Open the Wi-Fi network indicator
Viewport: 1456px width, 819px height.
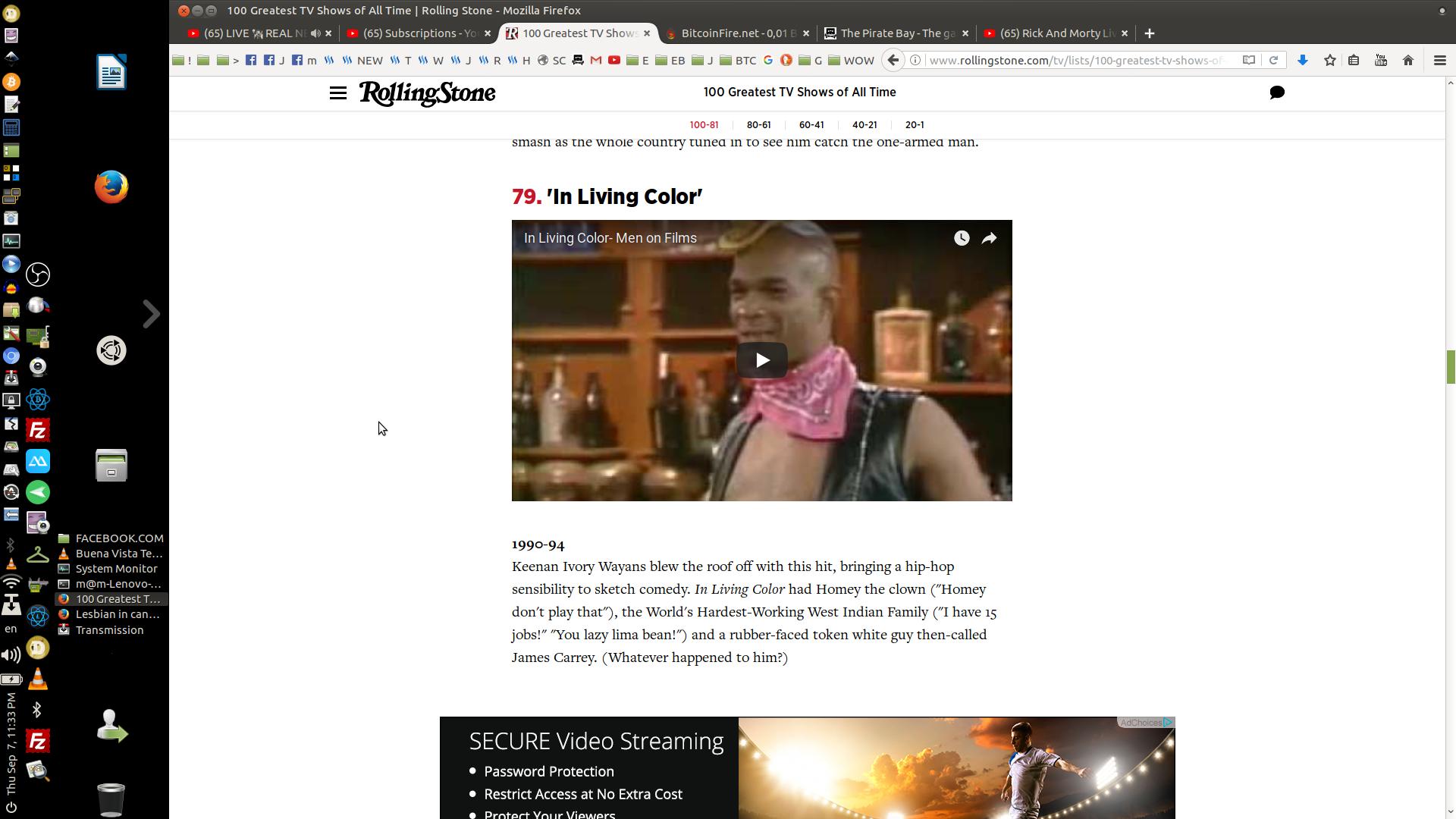[11, 582]
